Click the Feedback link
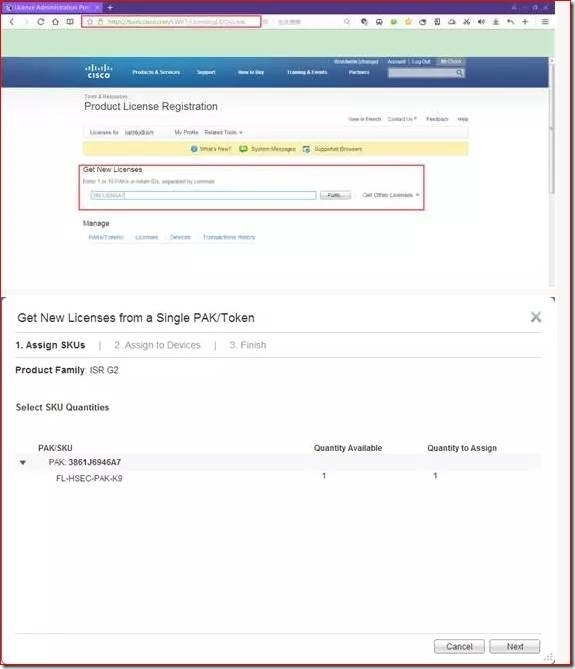Viewport: 575px width, 669px height. pos(437,119)
